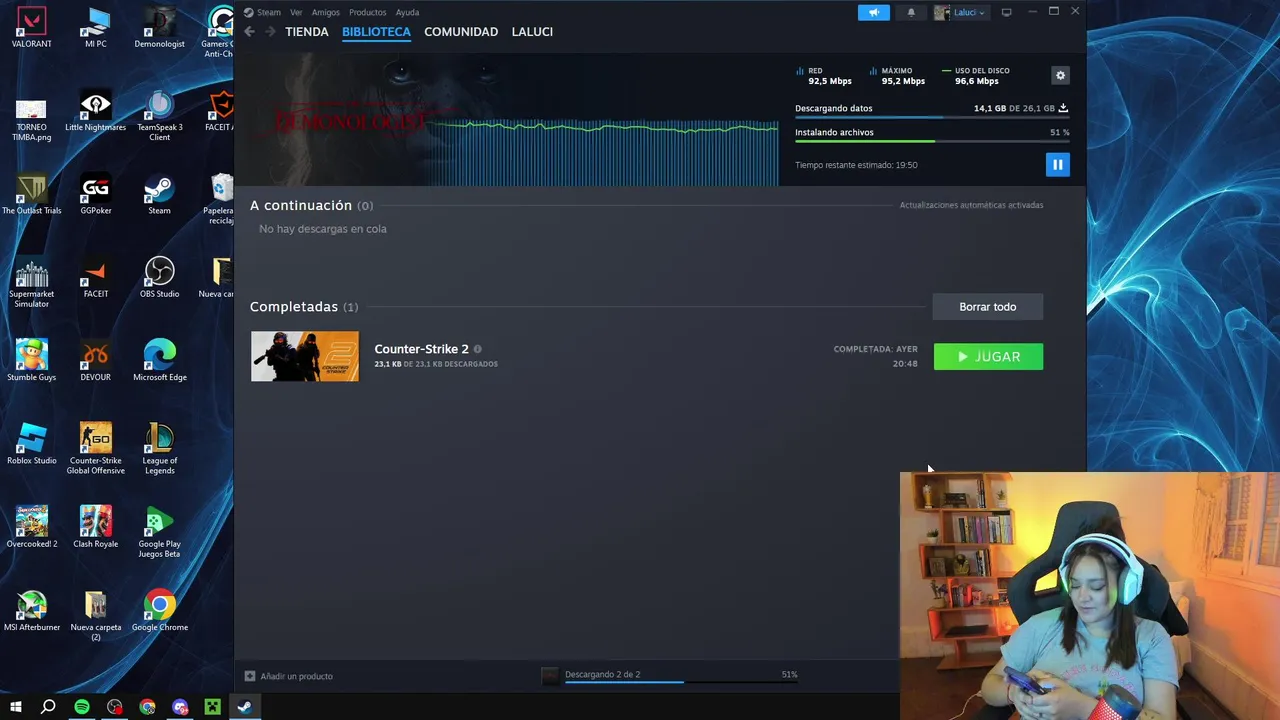Open Counter-Strike 2 thumbnail image
The width and height of the screenshot is (1280, 720).
(x=305, y=356)
